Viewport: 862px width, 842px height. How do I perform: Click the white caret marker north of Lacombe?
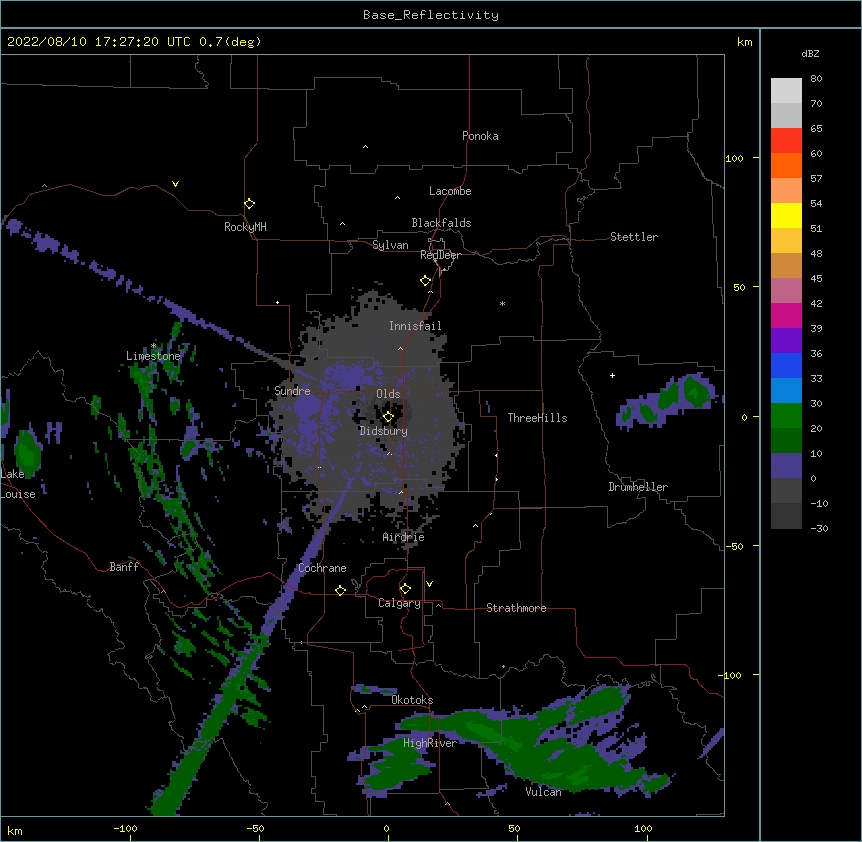[365, 147]
